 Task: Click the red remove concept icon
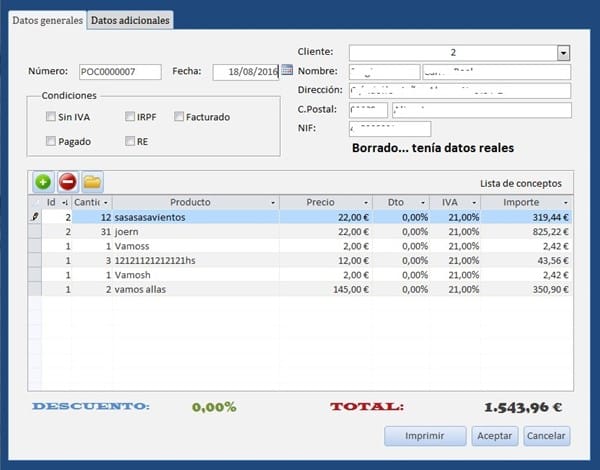[x=67, y=182]
